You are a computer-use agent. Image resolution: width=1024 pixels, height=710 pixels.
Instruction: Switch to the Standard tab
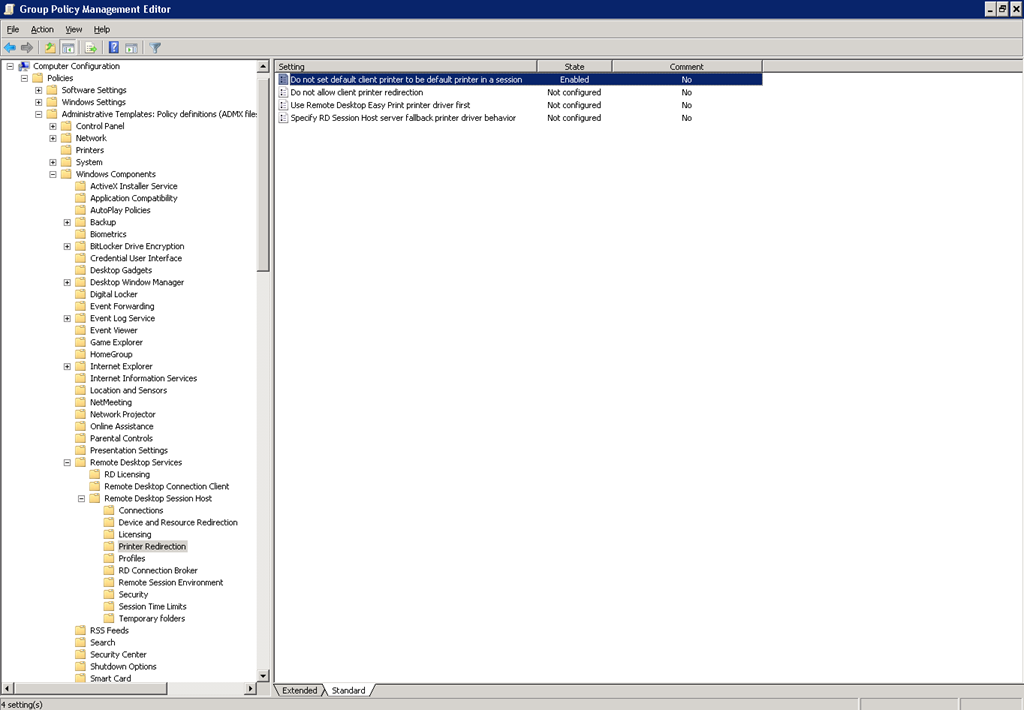coord(349,690)
